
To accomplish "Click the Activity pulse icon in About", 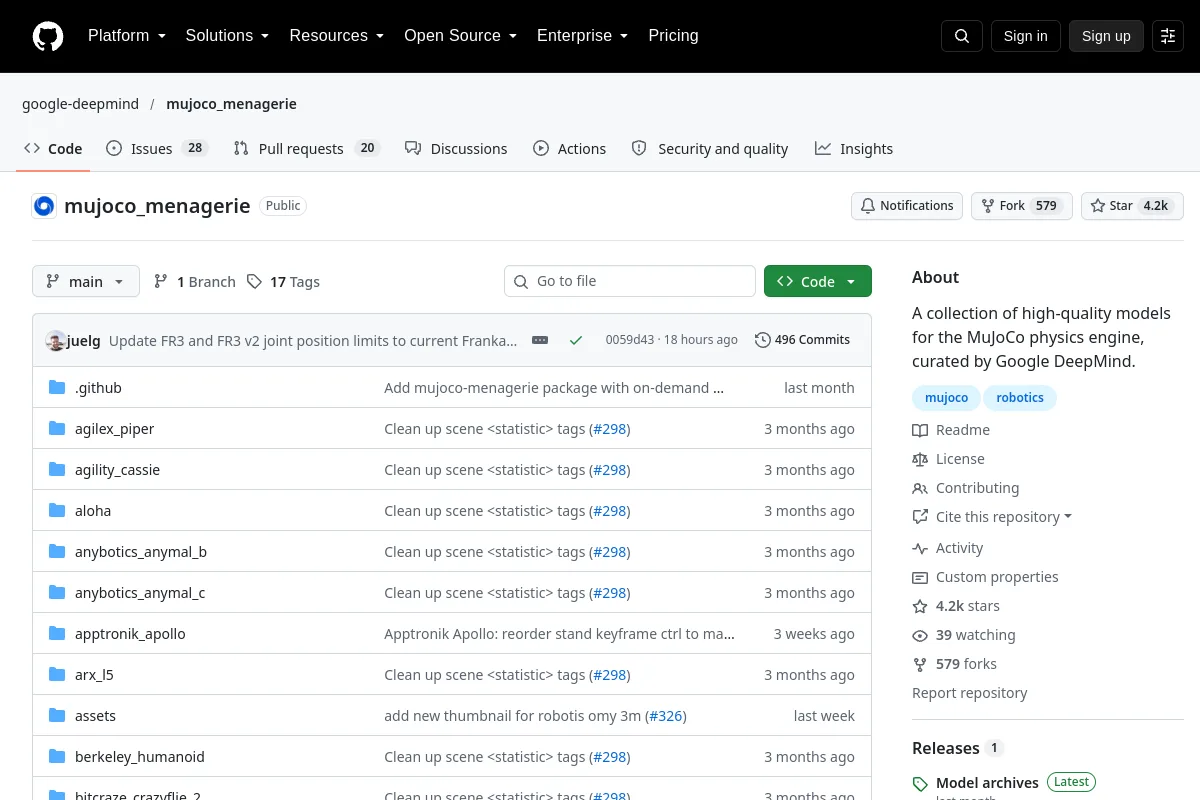I will coord(920,548).
